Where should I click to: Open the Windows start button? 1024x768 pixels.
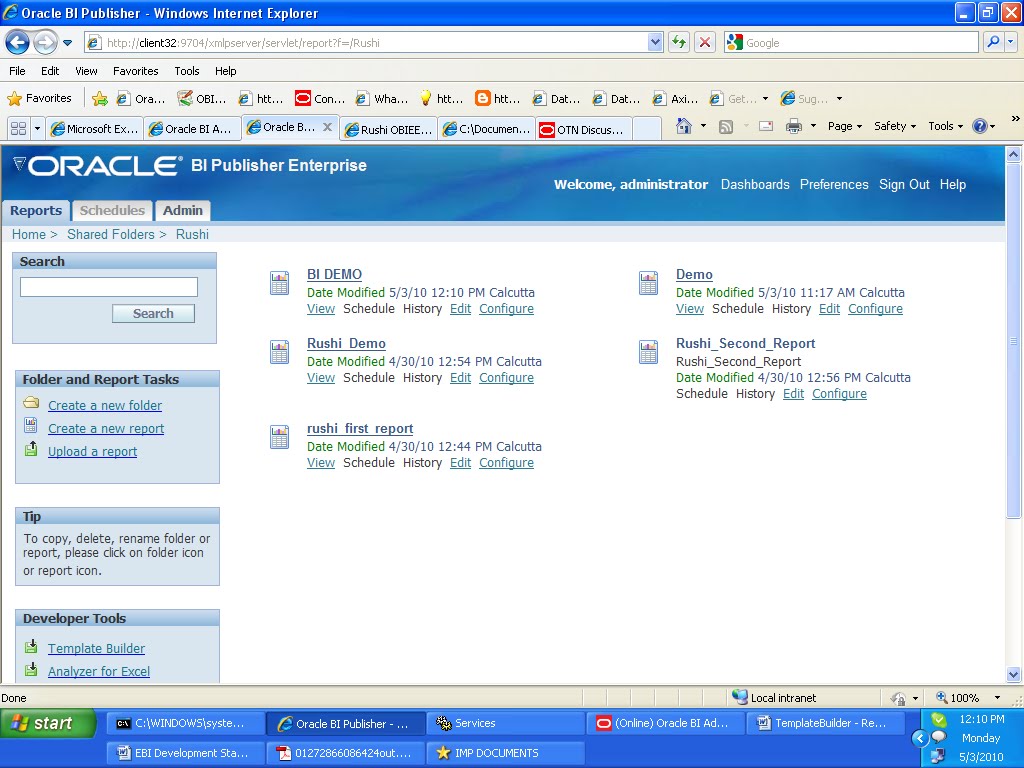[x=48, y=723]
